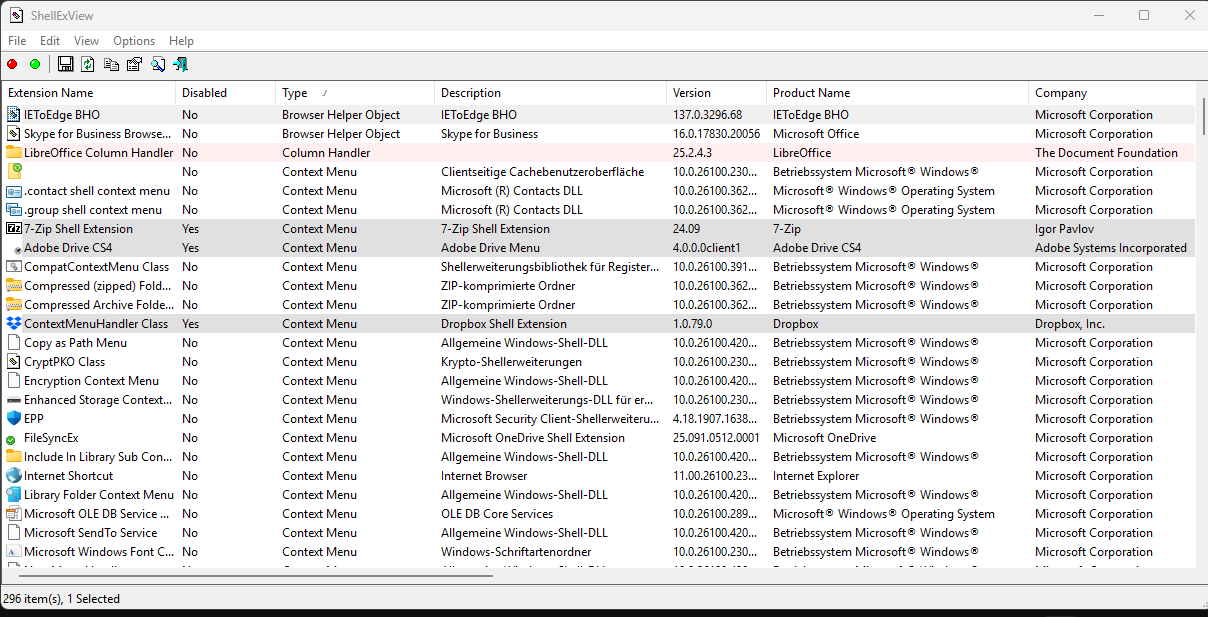Open the File menu
This screenshot has height=617, width=1208.
click(17, 41)
